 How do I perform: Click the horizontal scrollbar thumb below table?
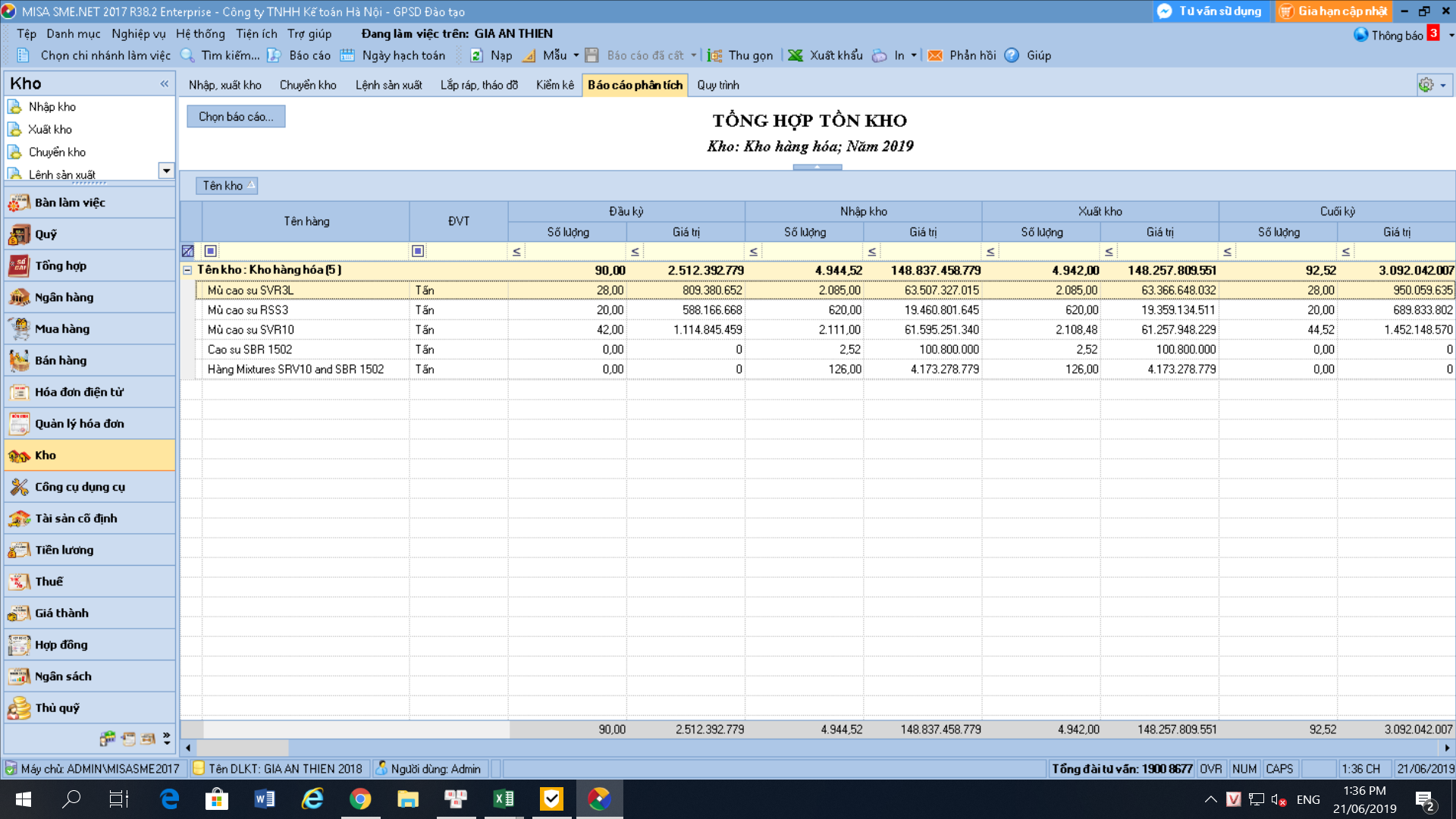click(x=243, y=748)
